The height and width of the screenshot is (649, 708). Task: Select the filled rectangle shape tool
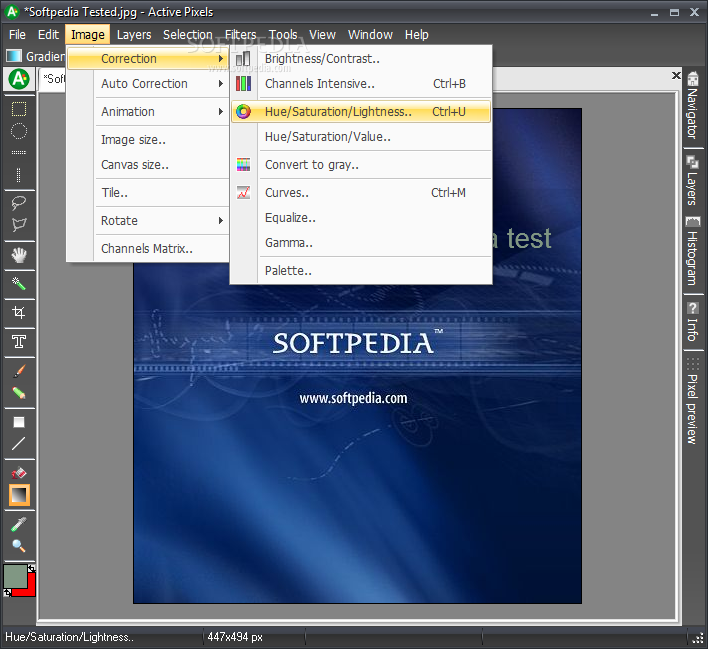click(19, 422)
